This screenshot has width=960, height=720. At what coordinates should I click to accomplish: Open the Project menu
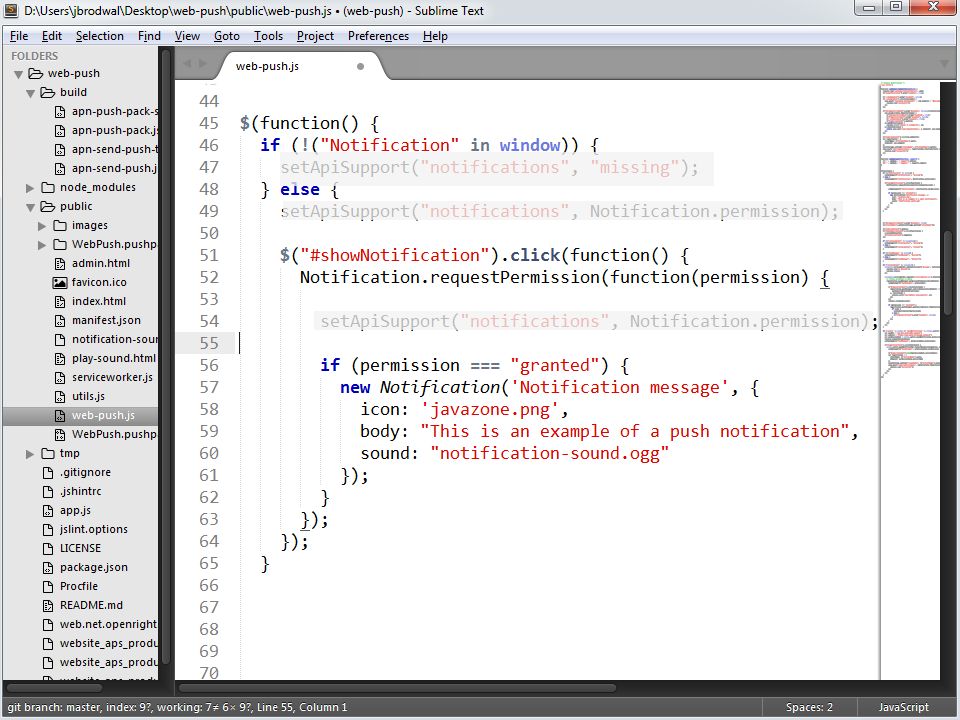point(315,36)
